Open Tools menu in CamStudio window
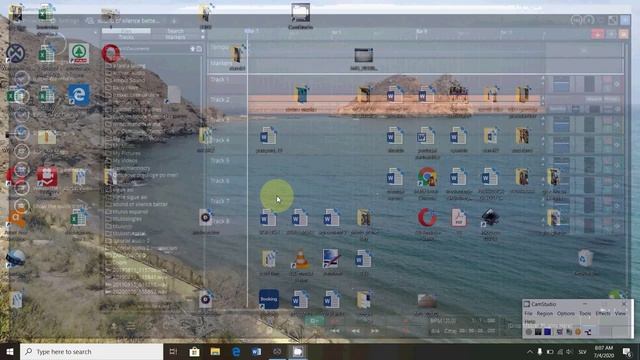The height and width of the screenshot is (360, 640). 585,313
